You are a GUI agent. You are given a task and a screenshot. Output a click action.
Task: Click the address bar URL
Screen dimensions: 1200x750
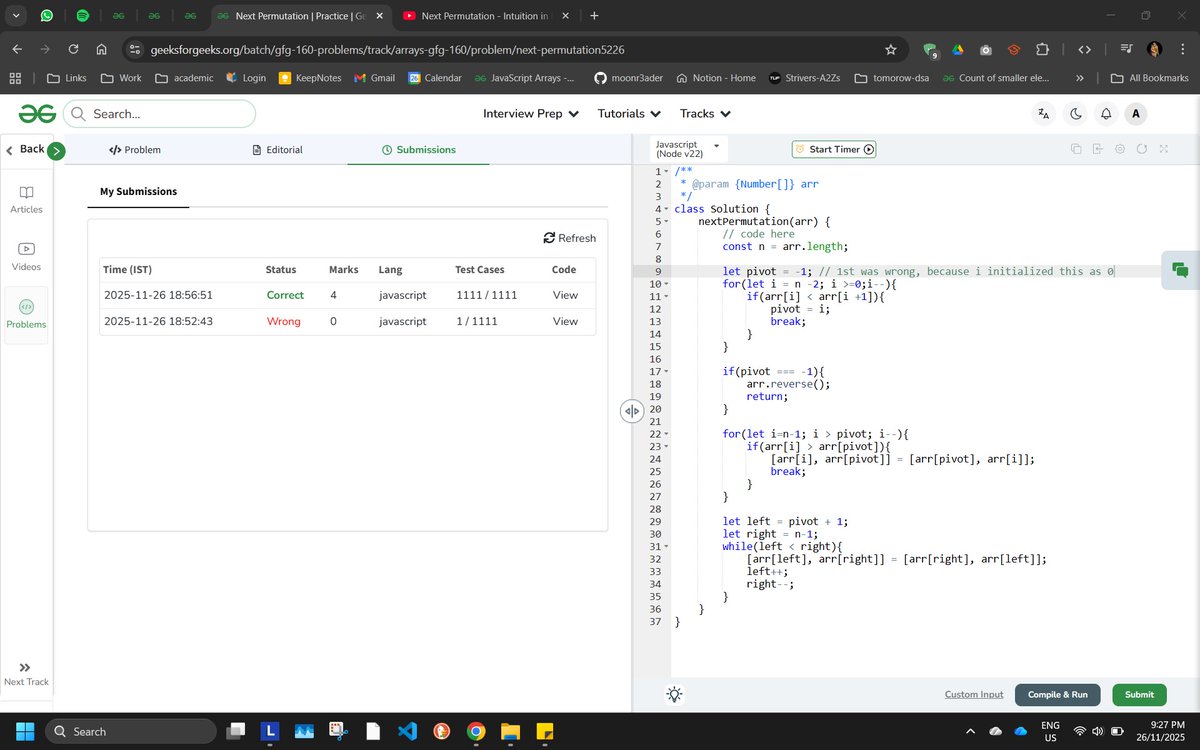(x=388, y=49)
